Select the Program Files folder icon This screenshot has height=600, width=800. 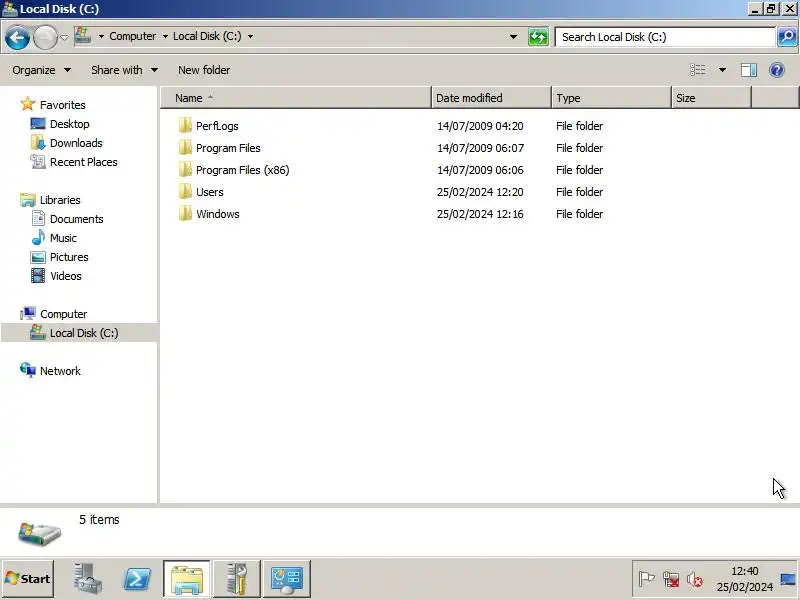[185, 147]
